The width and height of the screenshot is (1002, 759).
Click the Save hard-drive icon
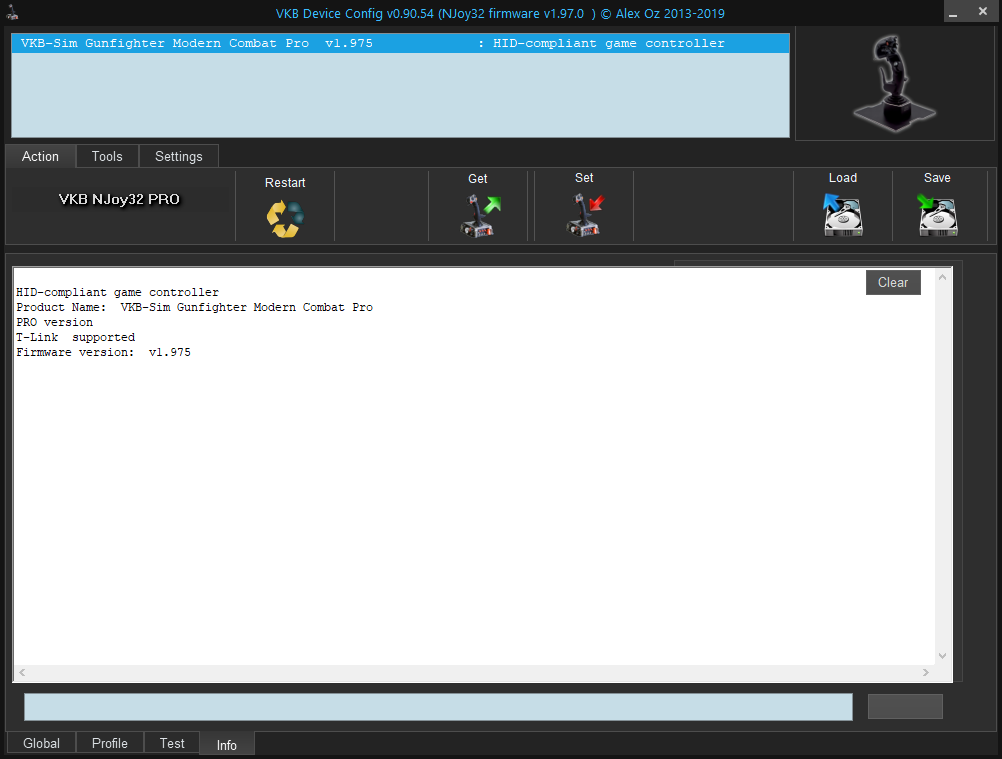(x=937, y=216)
